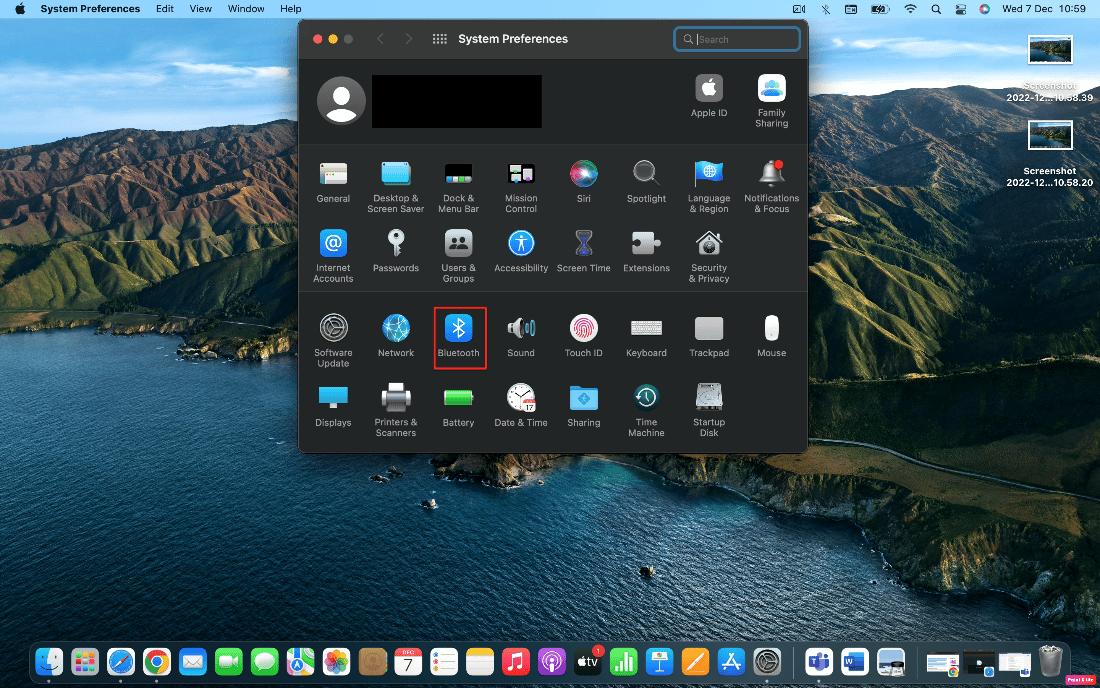1100x688 pixels.
Task: Click the user account profile picture
Action: click(341, 100)
